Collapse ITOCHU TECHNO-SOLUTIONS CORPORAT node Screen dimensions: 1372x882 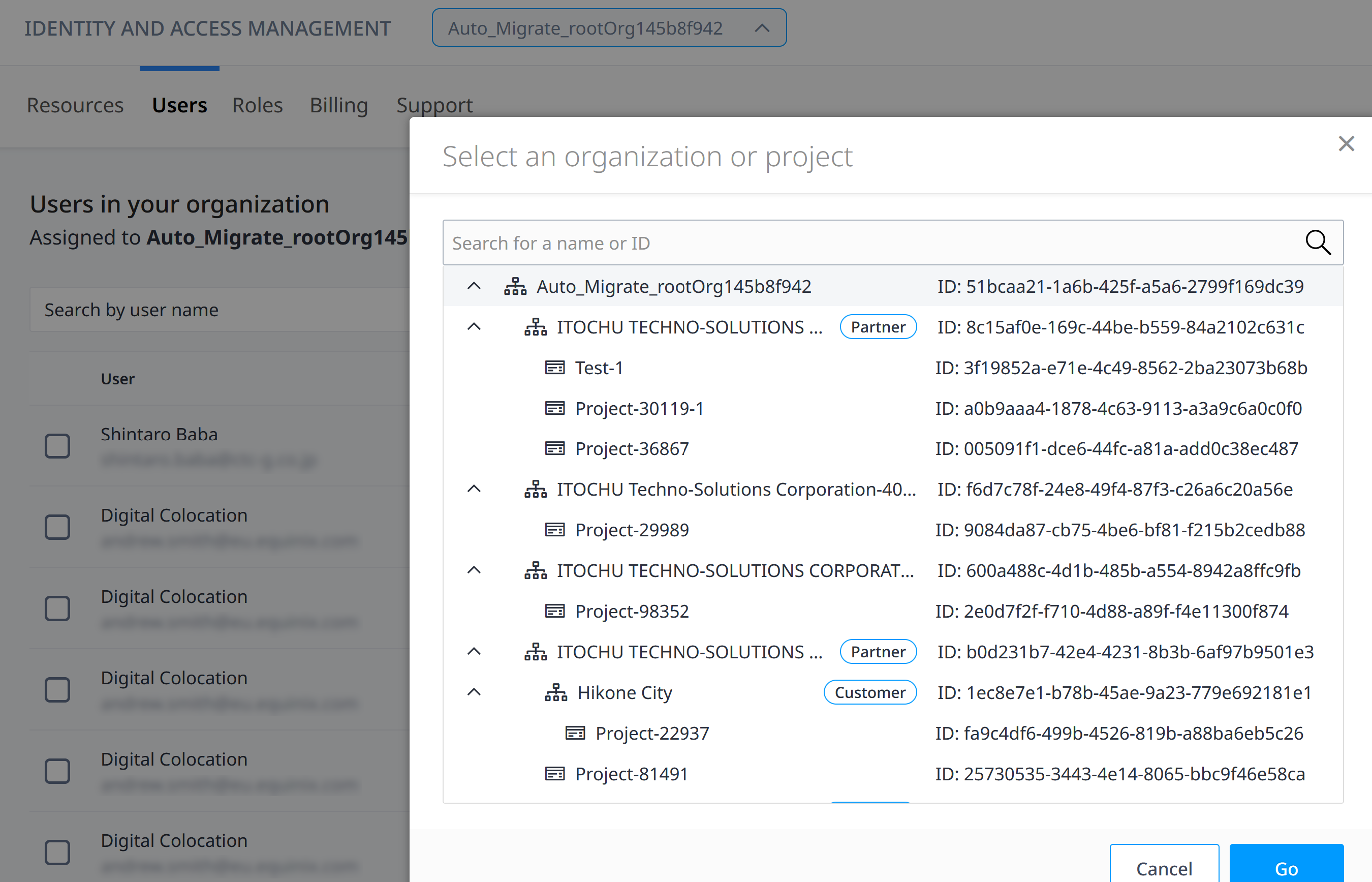(474, 570)
